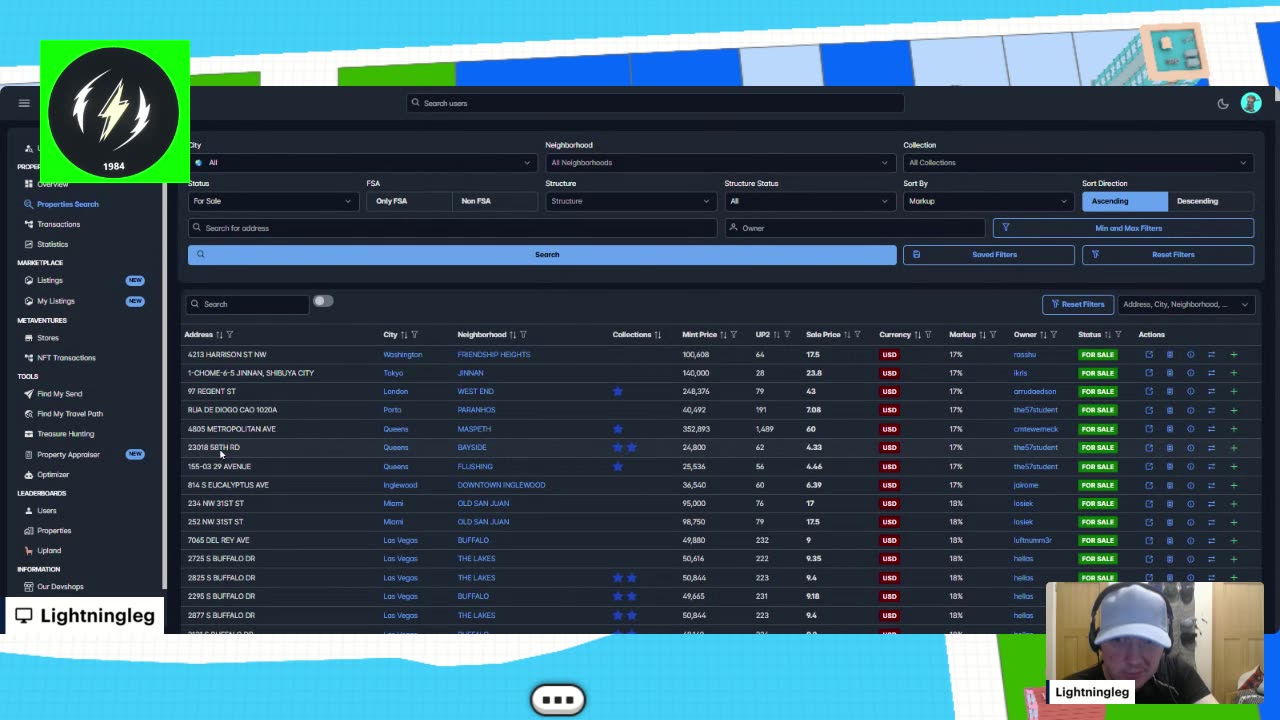Viewport: 1280px width, 720px height.
Task: Open the hamburger menu icon
Action: (24, 103)
